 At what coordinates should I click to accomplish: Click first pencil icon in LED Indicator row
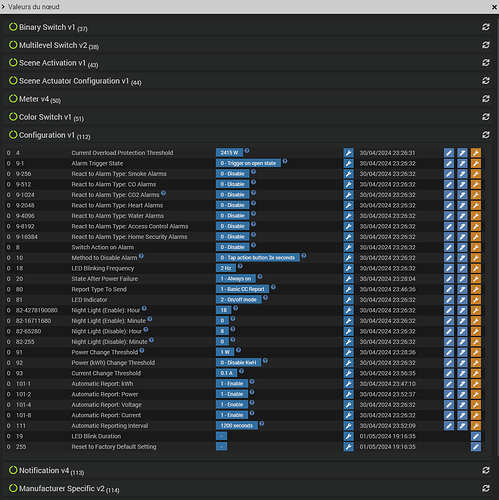click(x=449, y=300)
